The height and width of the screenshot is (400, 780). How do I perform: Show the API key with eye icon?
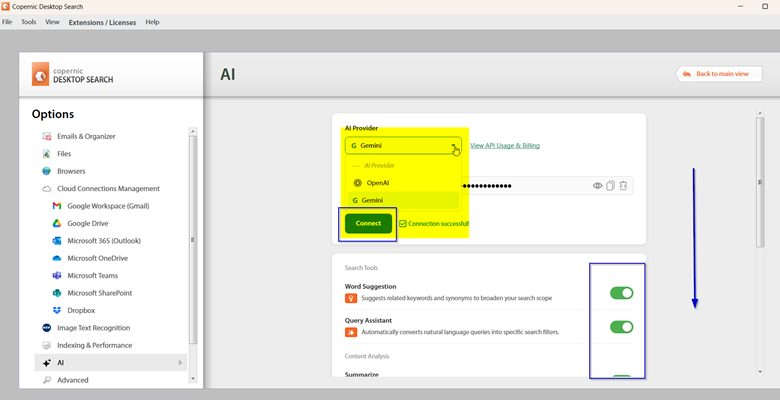point(597,186)
